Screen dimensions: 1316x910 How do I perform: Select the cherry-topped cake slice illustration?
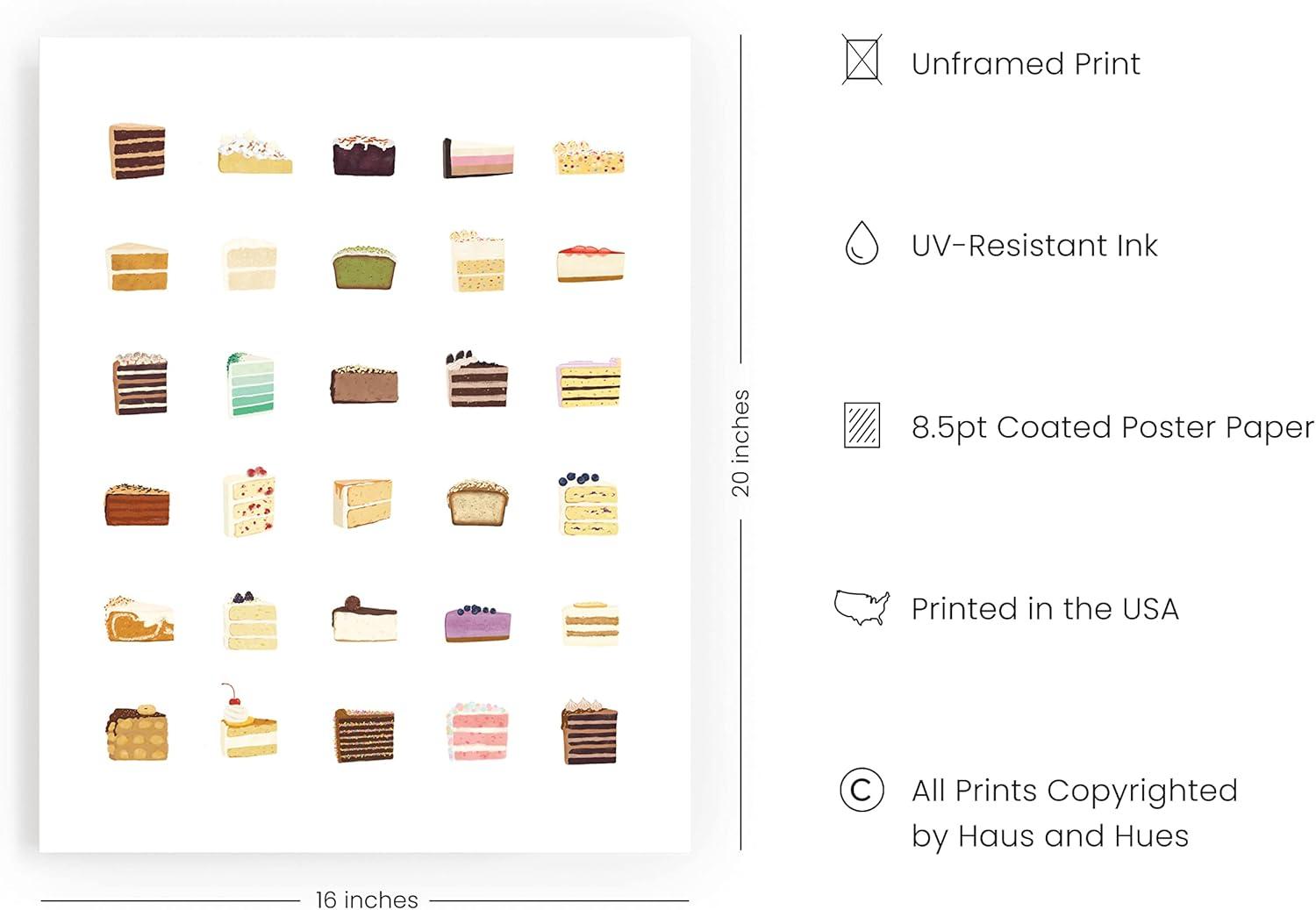248,723
